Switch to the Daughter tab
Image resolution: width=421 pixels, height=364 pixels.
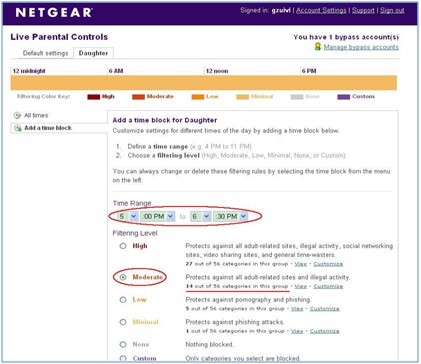click(93, 53)
